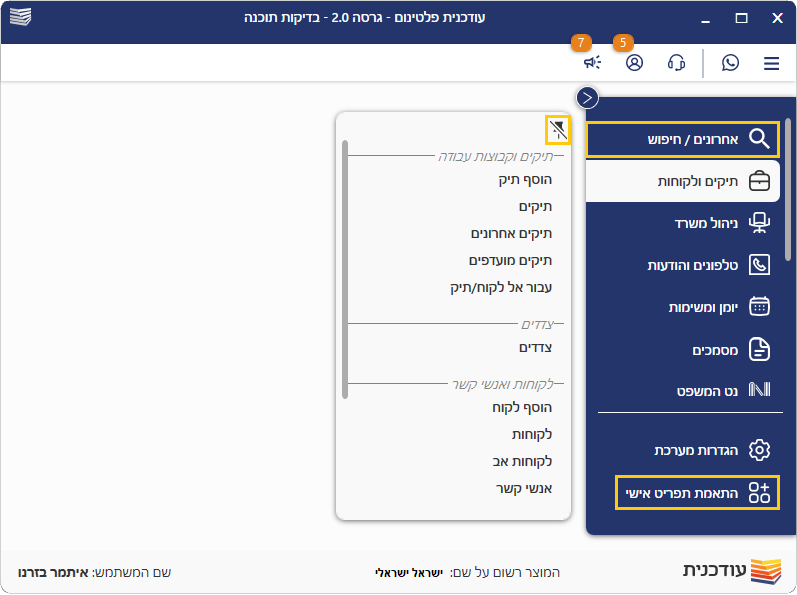797x595 pixels.
Task: Open the hamburger menu icon
Action: 771,63
